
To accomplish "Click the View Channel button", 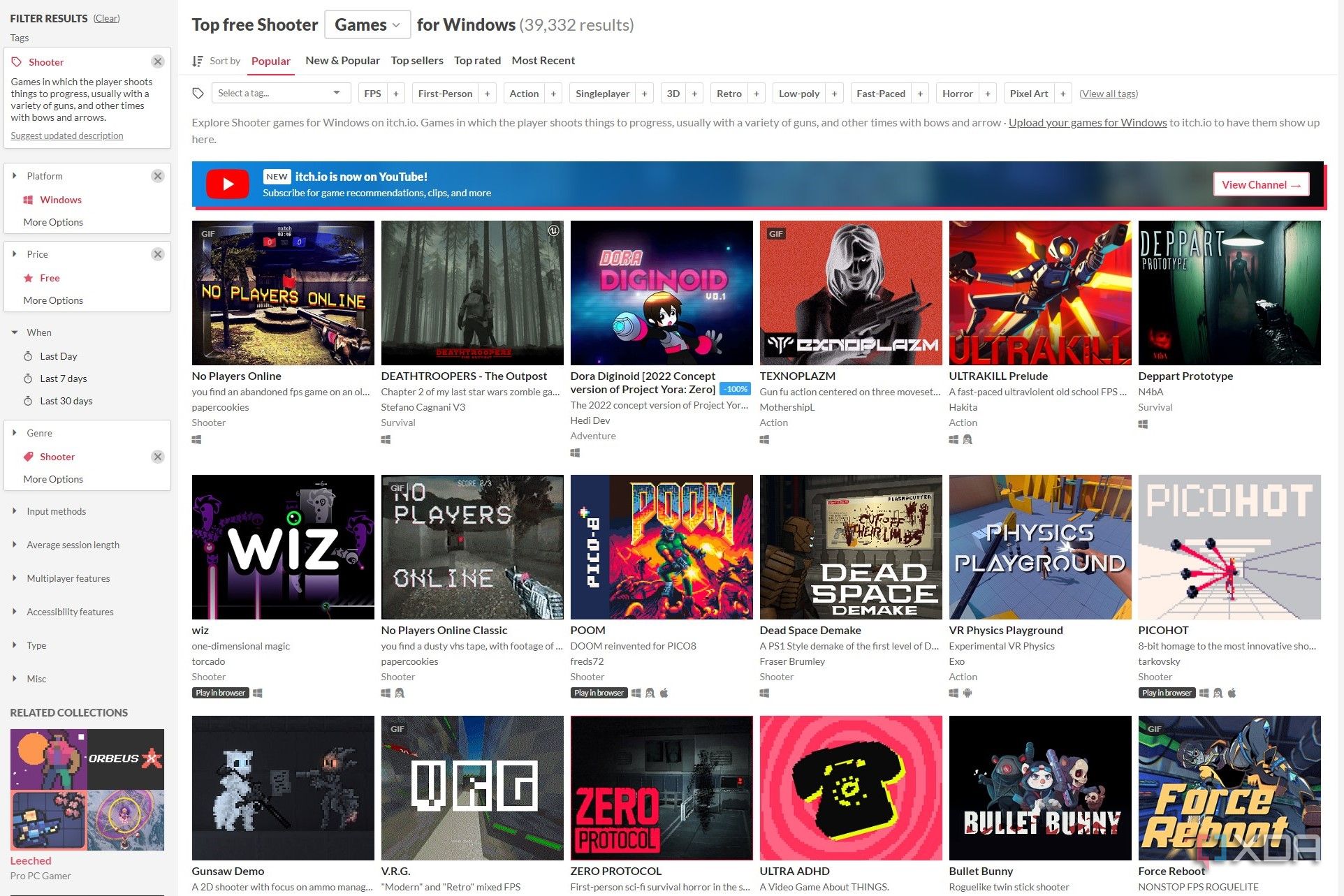I will [1261, 184].
